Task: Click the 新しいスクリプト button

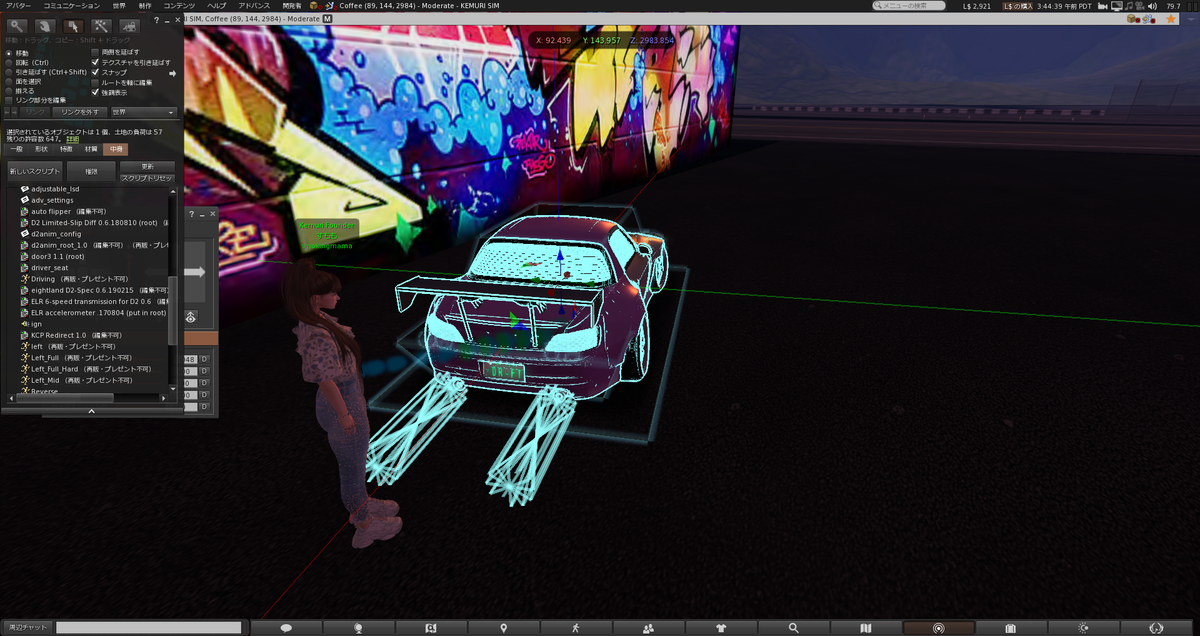Action: [35, 172]
